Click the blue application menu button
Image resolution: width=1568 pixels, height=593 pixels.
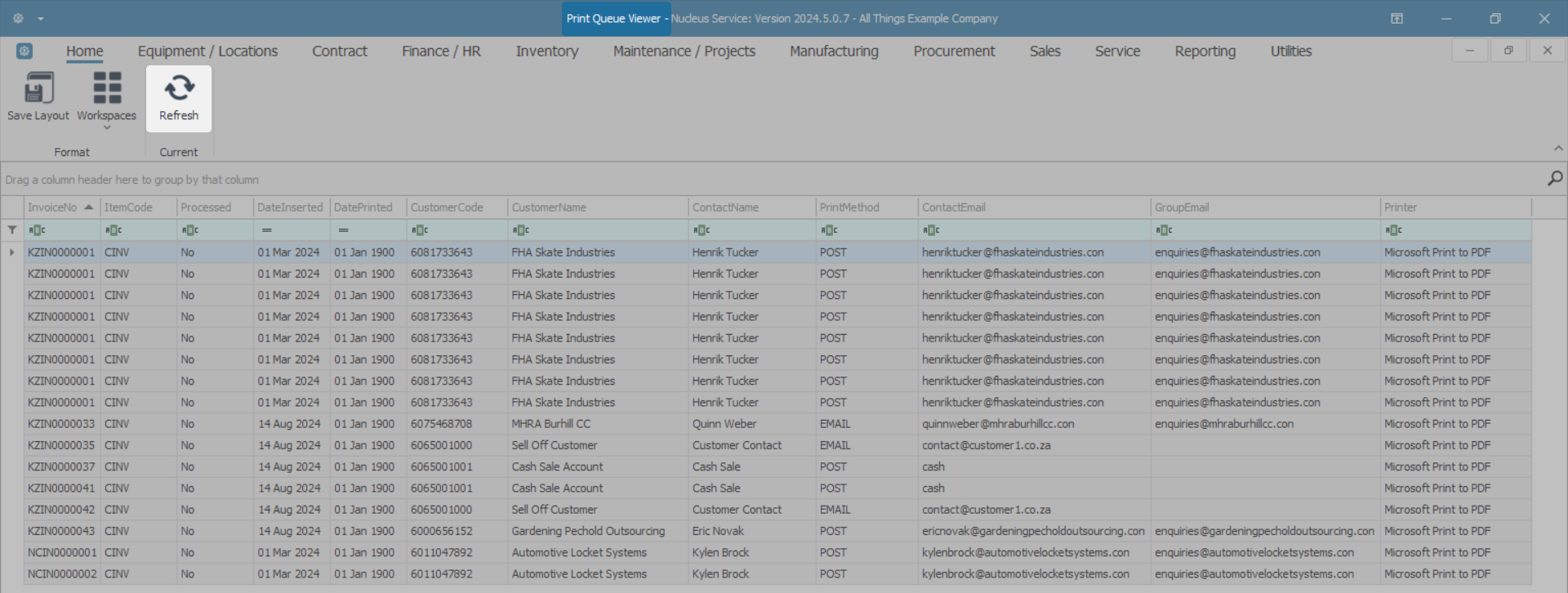[24, 51]
